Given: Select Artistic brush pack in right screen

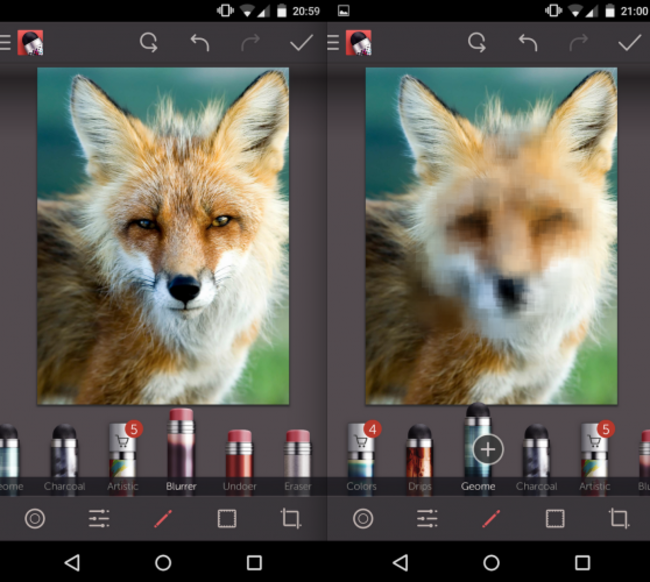Looking at the screenshot, I should 595,458.
